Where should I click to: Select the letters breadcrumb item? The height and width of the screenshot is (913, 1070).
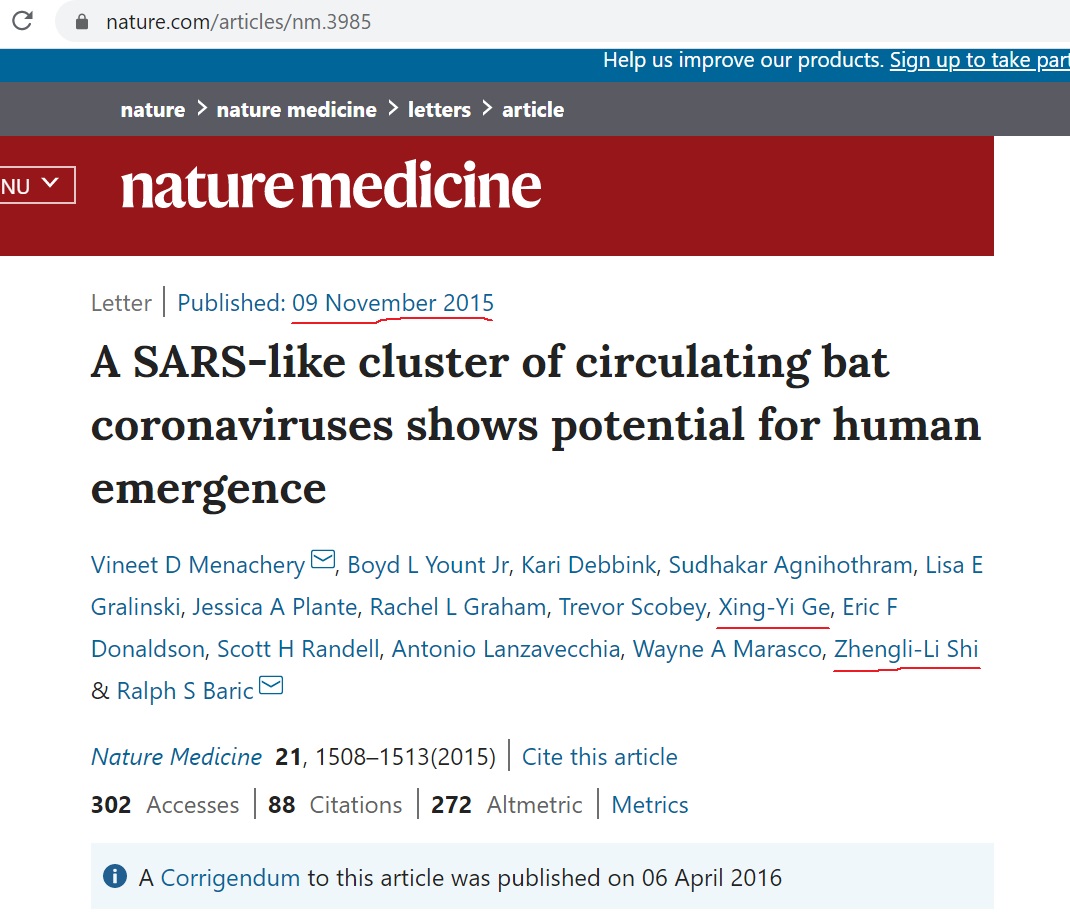coord(439,110)
